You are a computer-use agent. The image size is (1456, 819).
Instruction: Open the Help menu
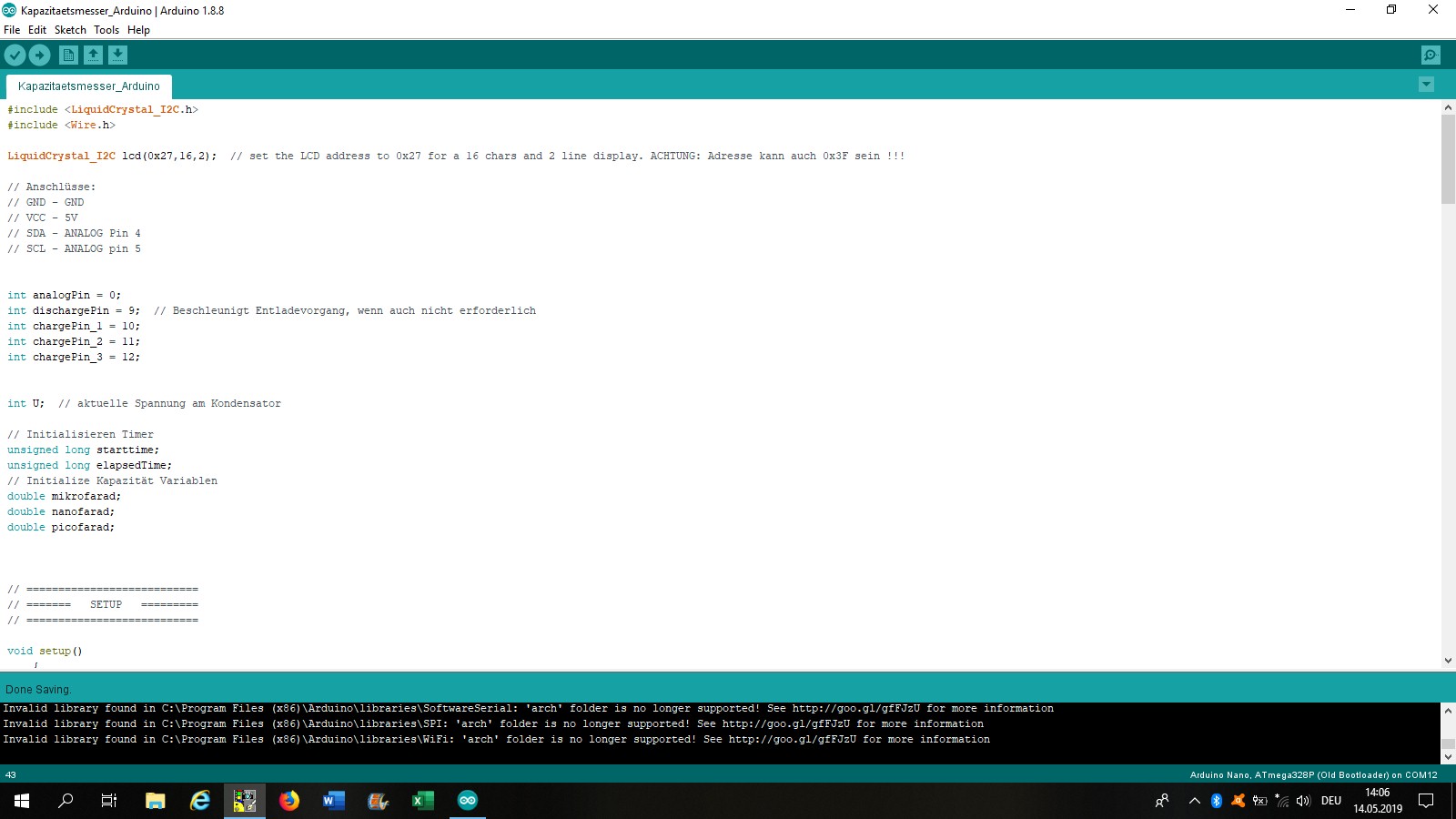click(138, 30)
